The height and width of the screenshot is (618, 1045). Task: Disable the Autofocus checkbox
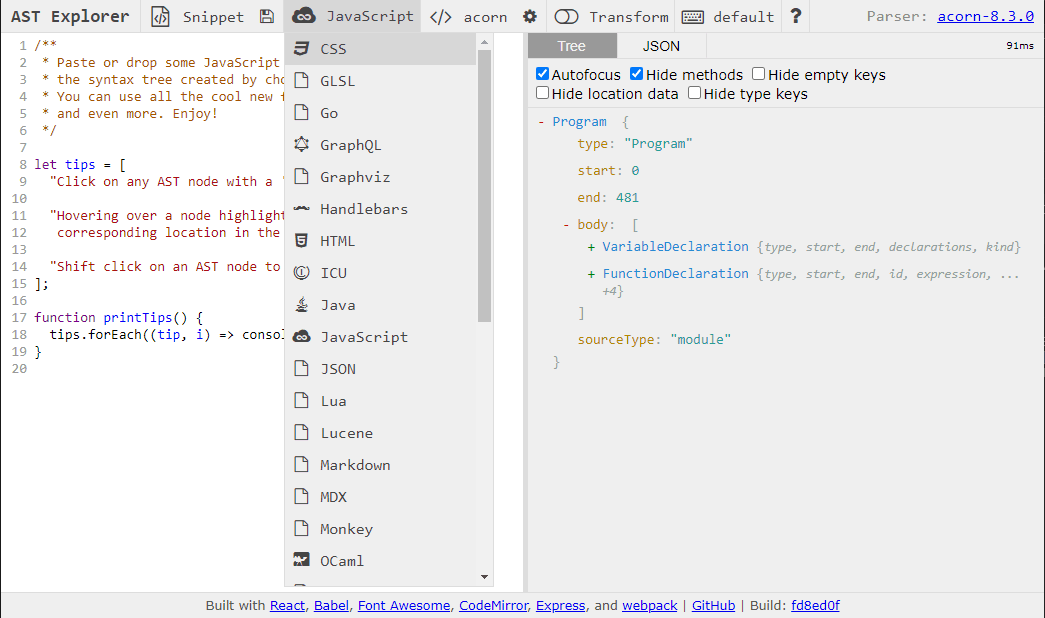click(x=542, y=74)
